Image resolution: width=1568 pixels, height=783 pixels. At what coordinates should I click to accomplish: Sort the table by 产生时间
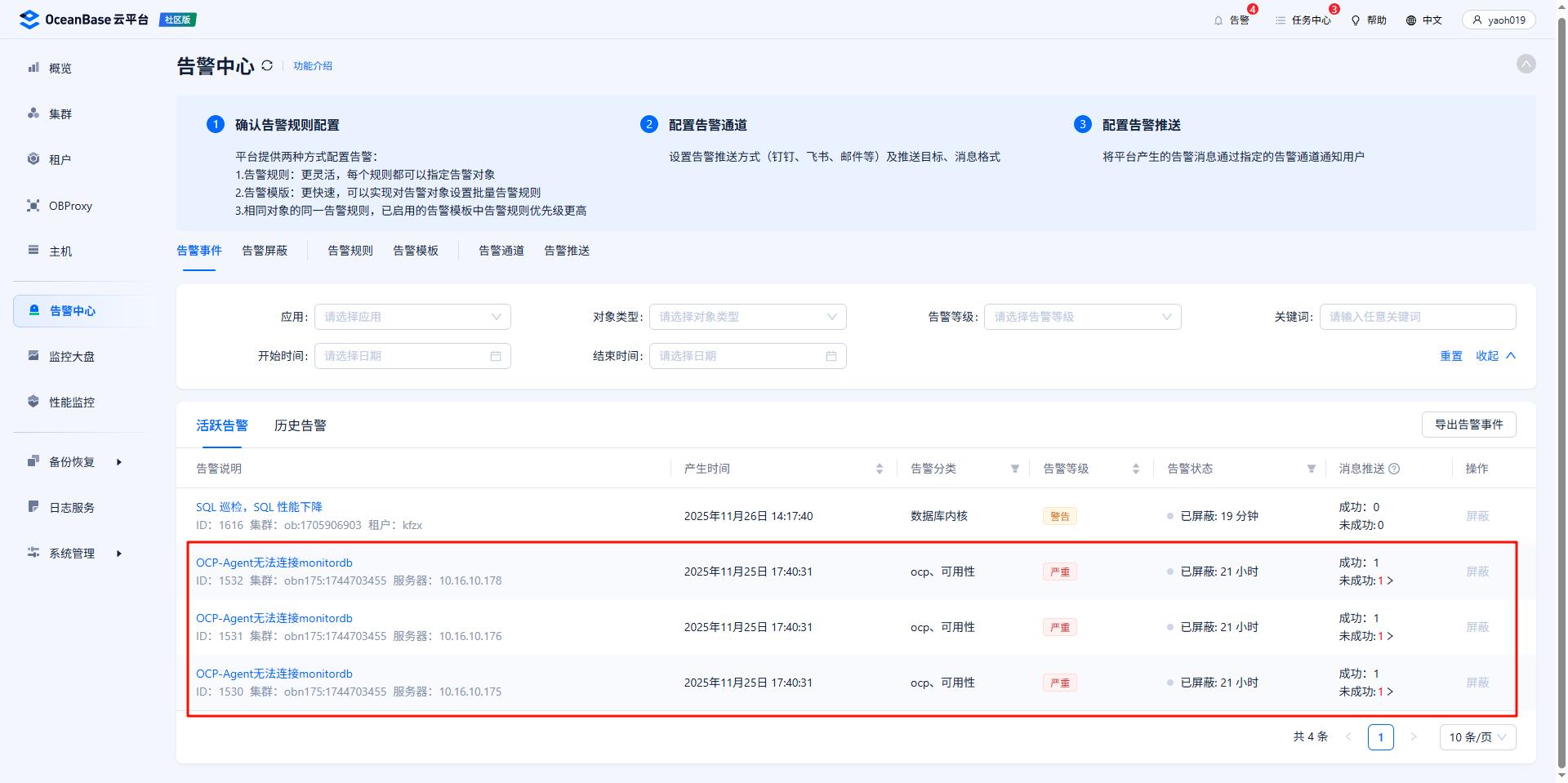tap(880, 469)
